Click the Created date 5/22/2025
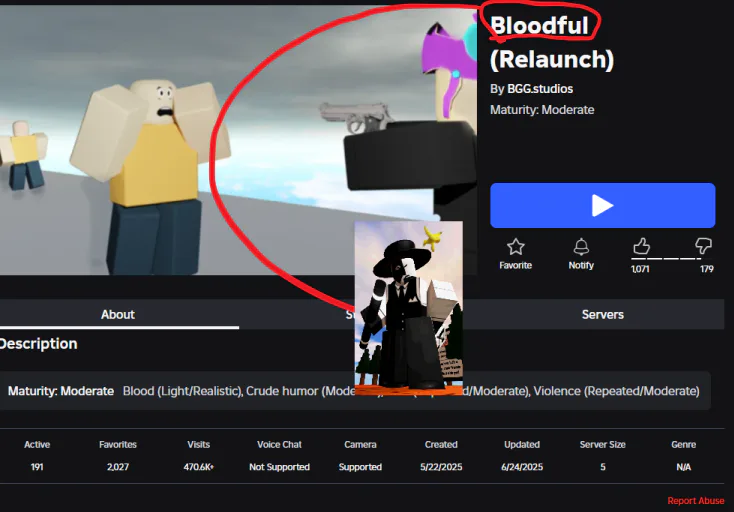734x512 pixels. coord(441,467)
